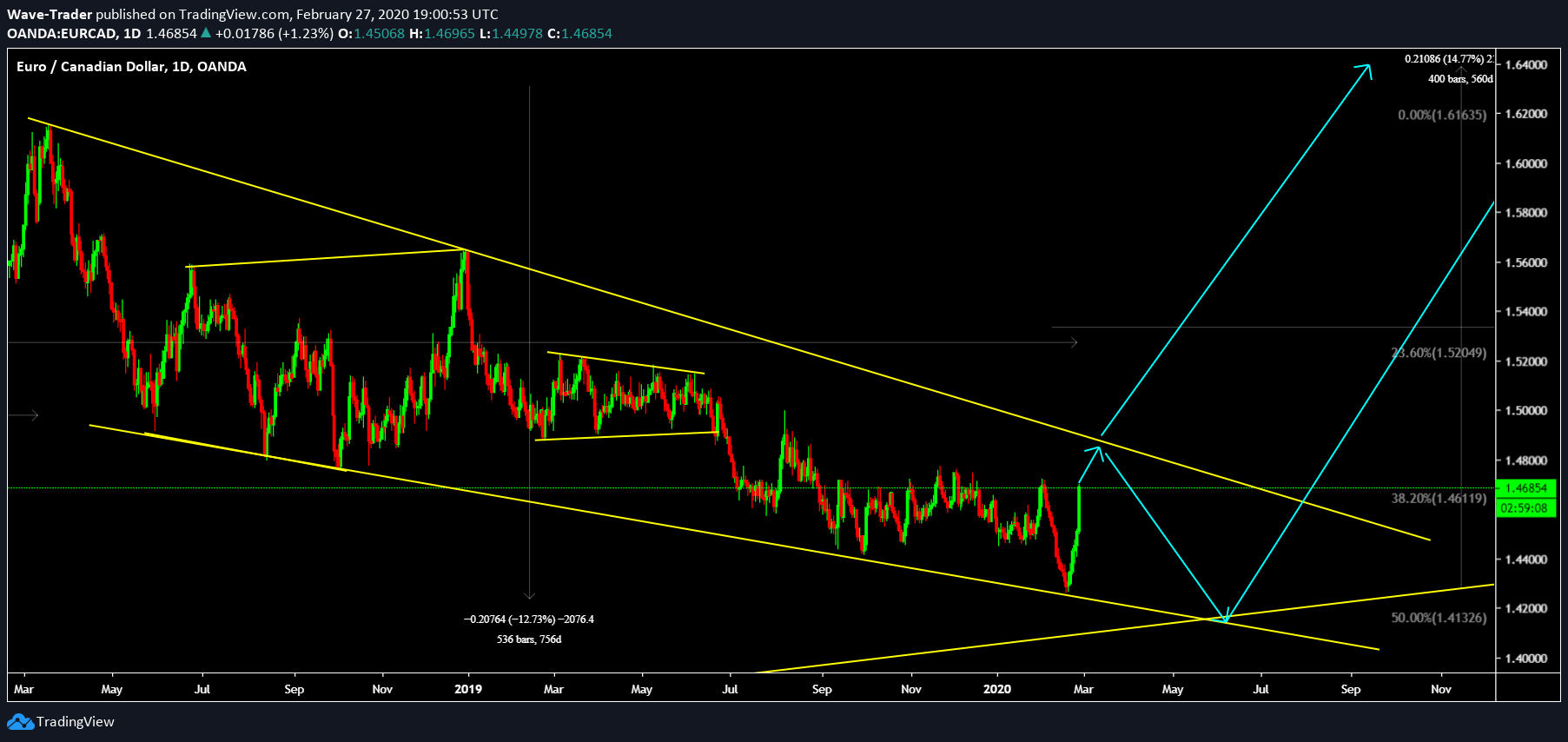The image size is (1568, 742).
Task: Click the 1.42000 price axis label
Action: point(1526,608)
